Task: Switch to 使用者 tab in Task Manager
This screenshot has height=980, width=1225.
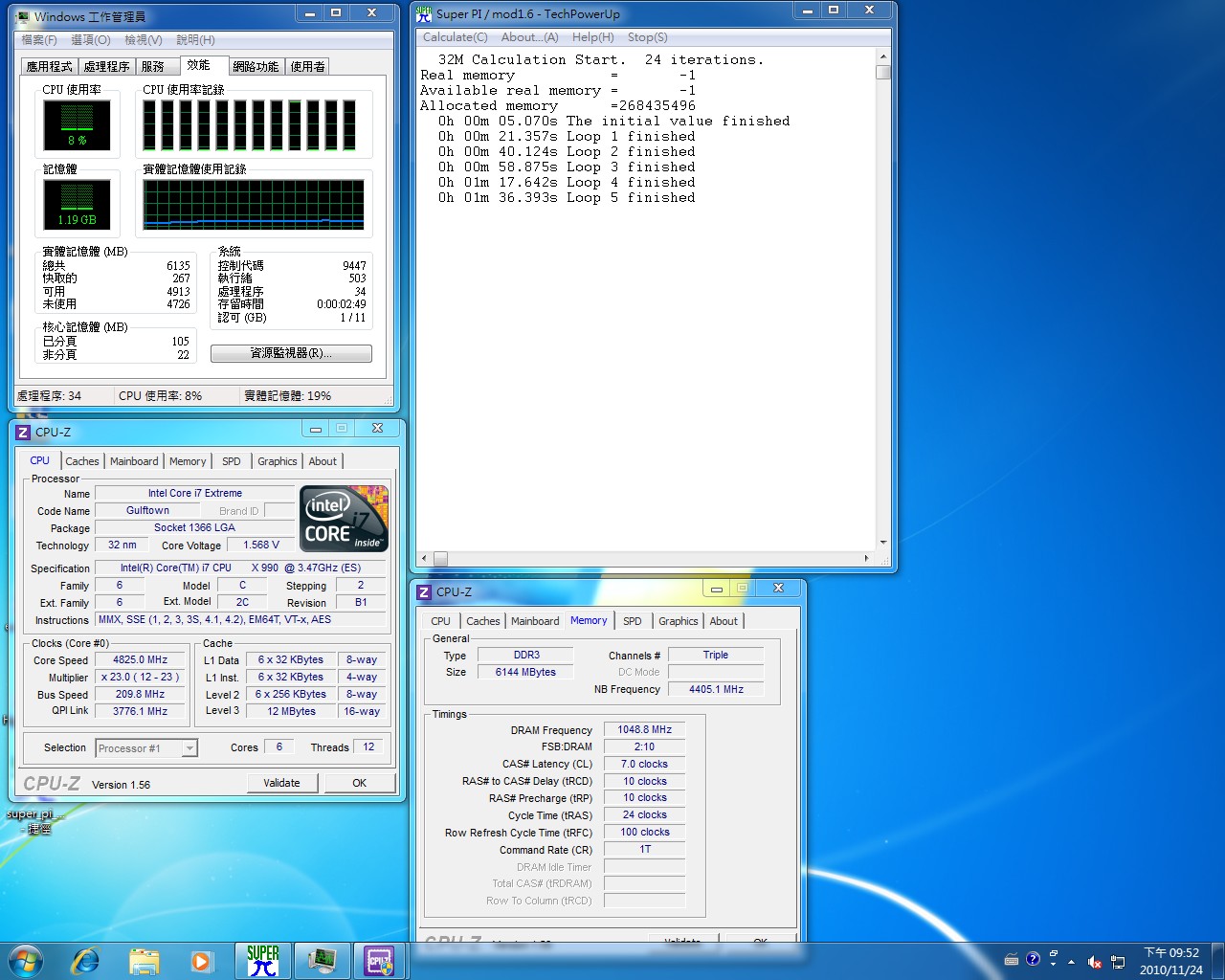Action: (x=307, y=66)
